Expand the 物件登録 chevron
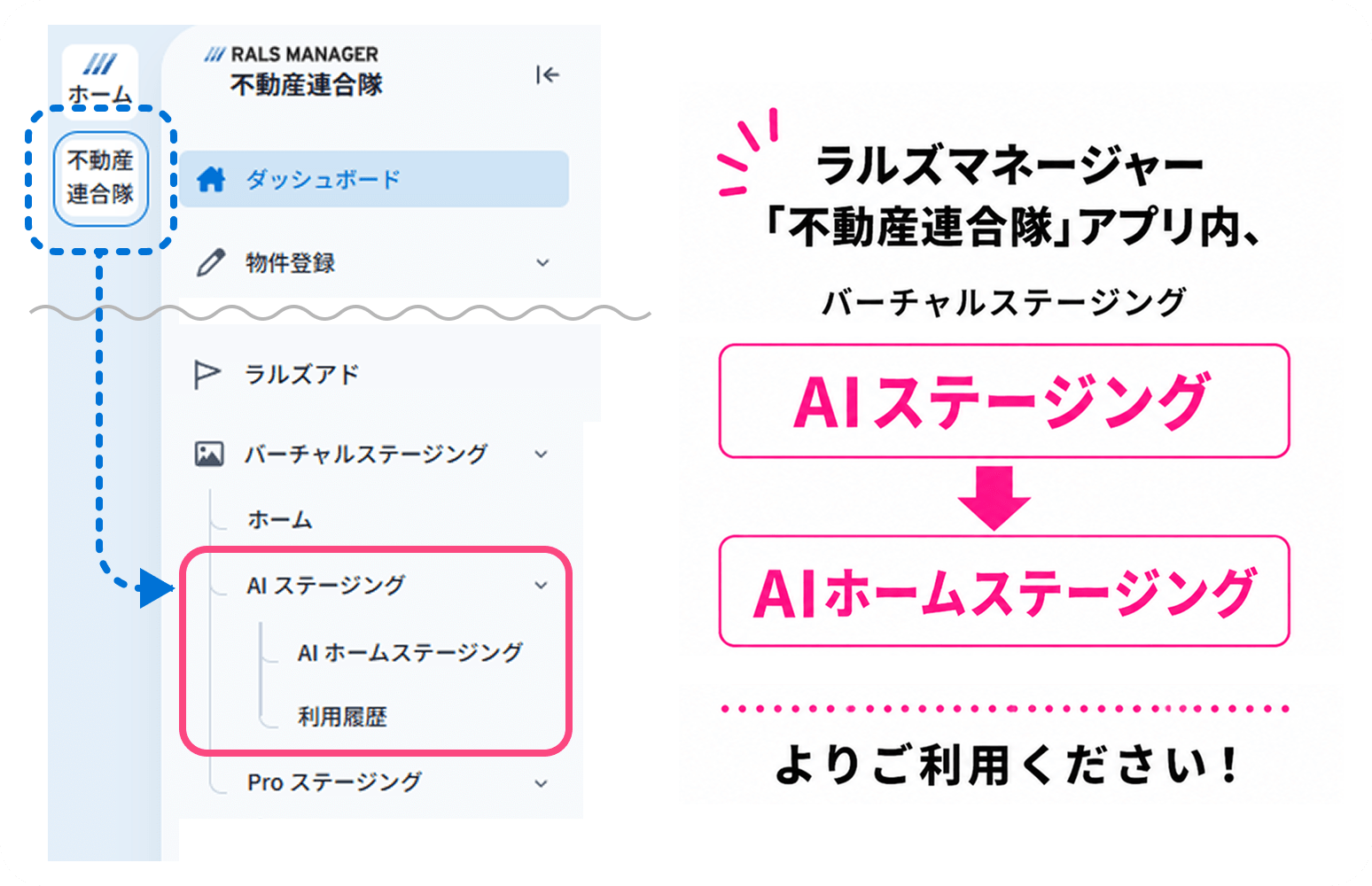The width and height of the screenshot is (1372, 886). pos(542,263)
